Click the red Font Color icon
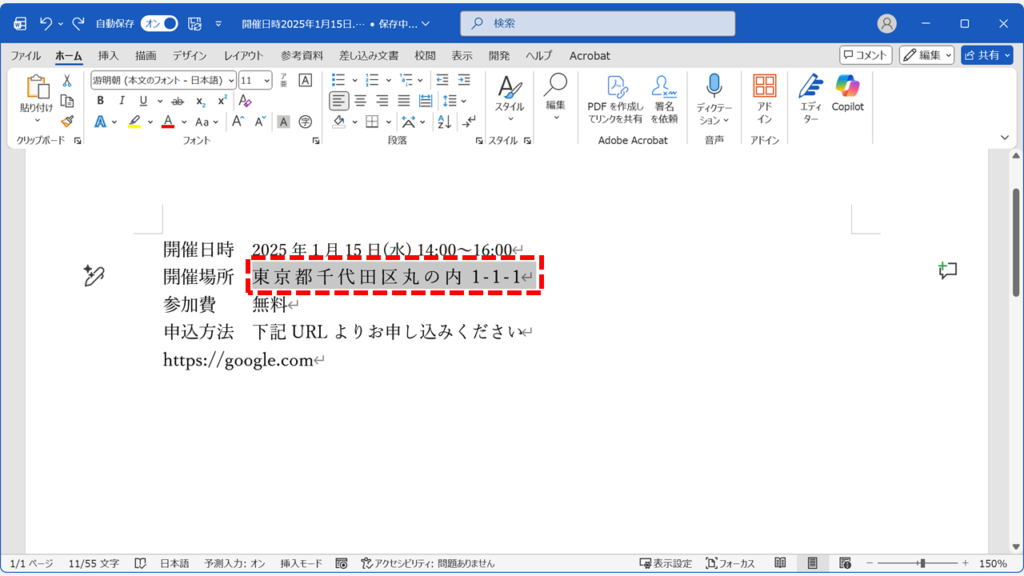1024x576 pixels. pyautogui.click(x=168, y=120)
